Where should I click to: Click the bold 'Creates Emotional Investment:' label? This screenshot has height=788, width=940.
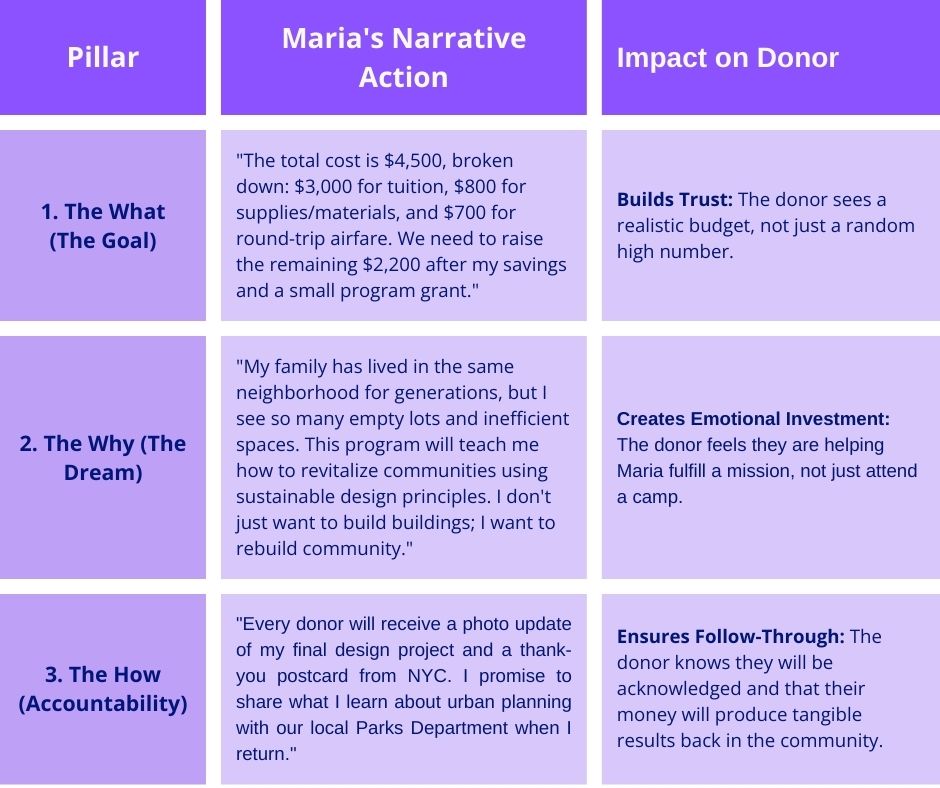tap(753, 419)
